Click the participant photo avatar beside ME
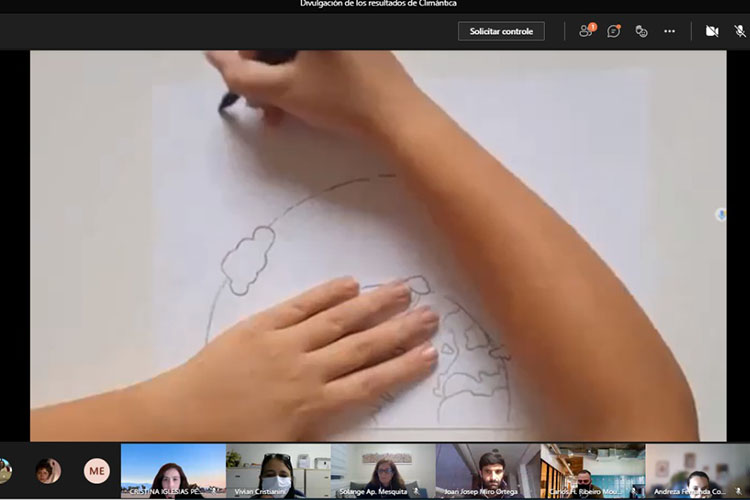The height and width of the screenshot is (500, 750). pyautogui.click(x=47, y=471)
